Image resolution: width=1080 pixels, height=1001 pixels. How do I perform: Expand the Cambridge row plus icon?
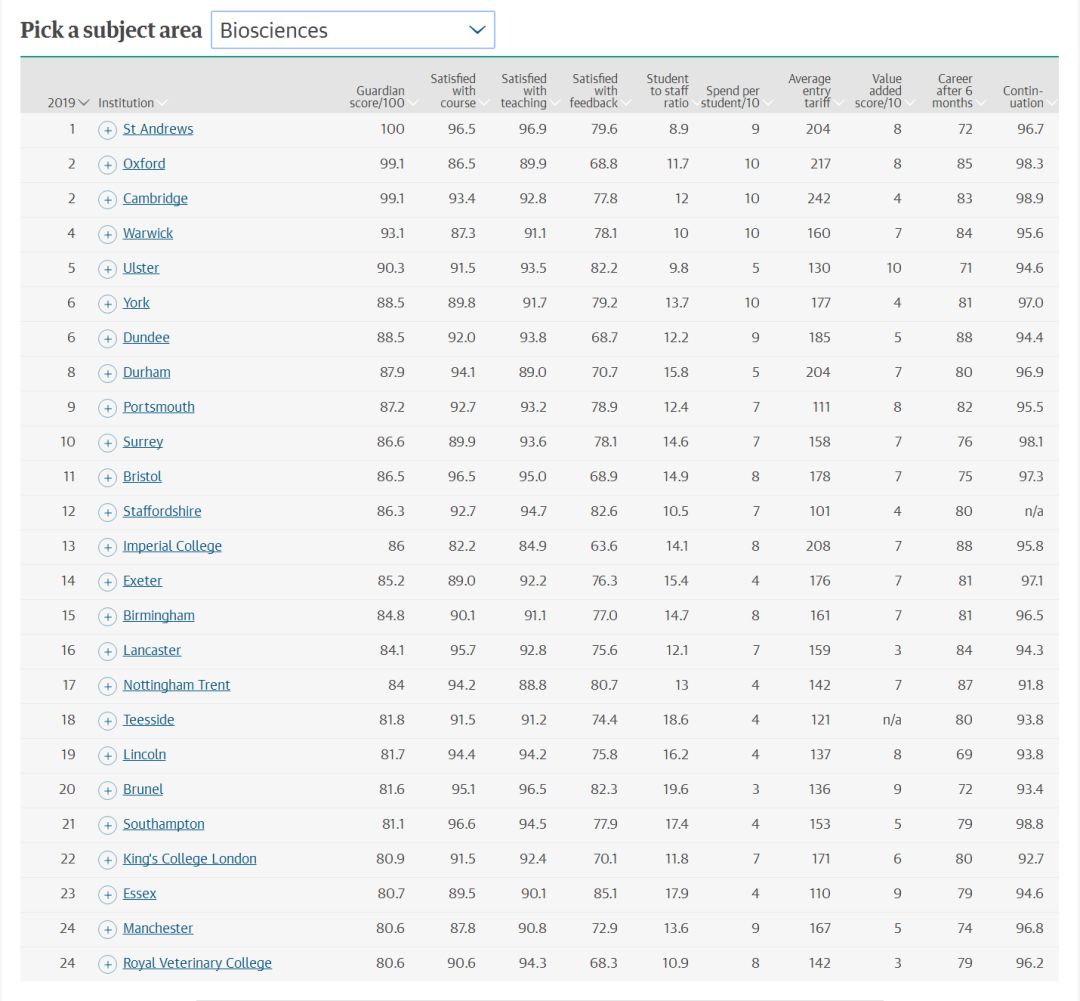(107, 199)
